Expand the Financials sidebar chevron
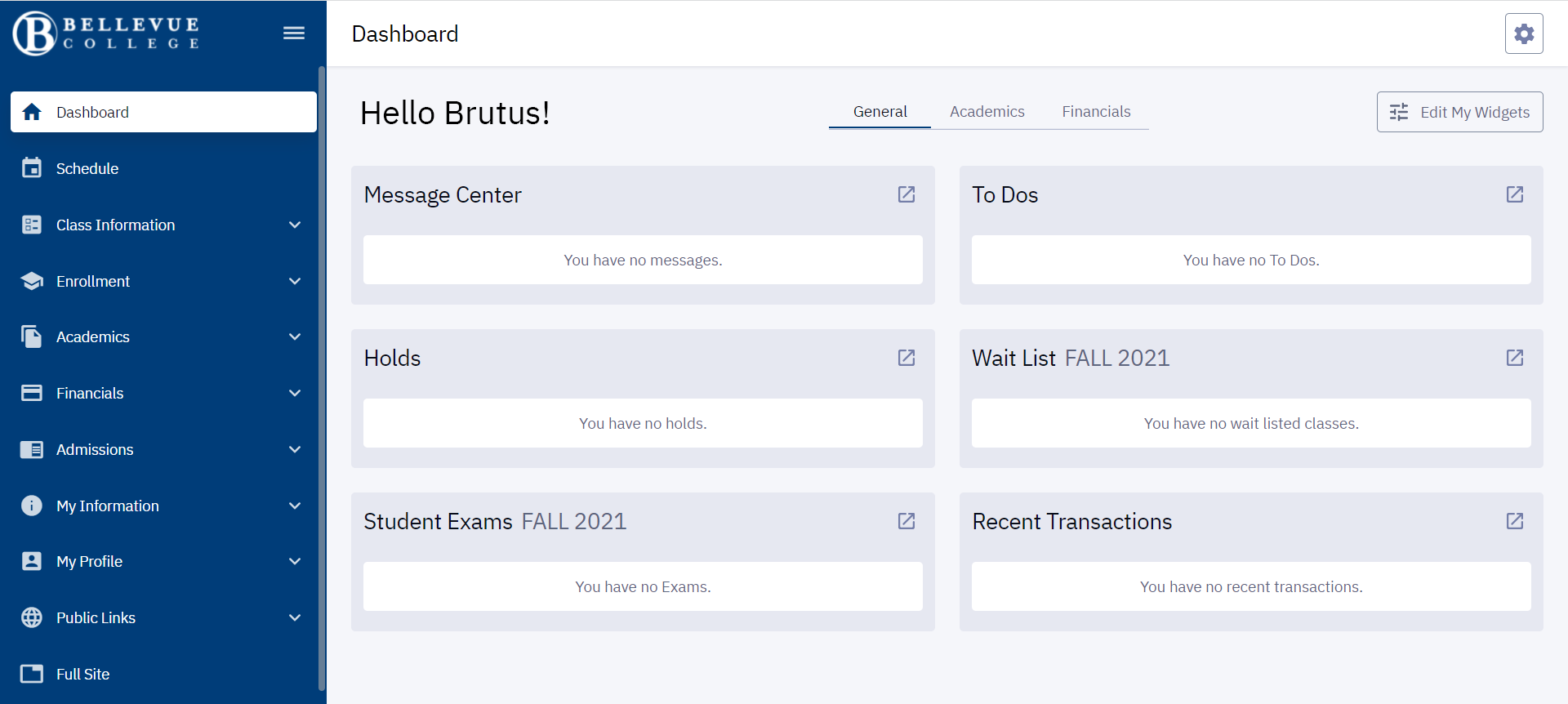The width and height of the screenshot is (1568, 704). pyautogui.click(x=295, y=393)
